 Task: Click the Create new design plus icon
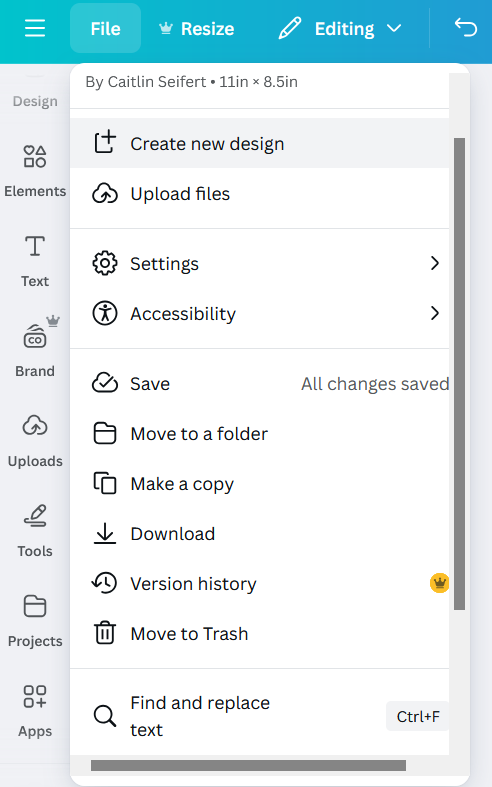105,143
